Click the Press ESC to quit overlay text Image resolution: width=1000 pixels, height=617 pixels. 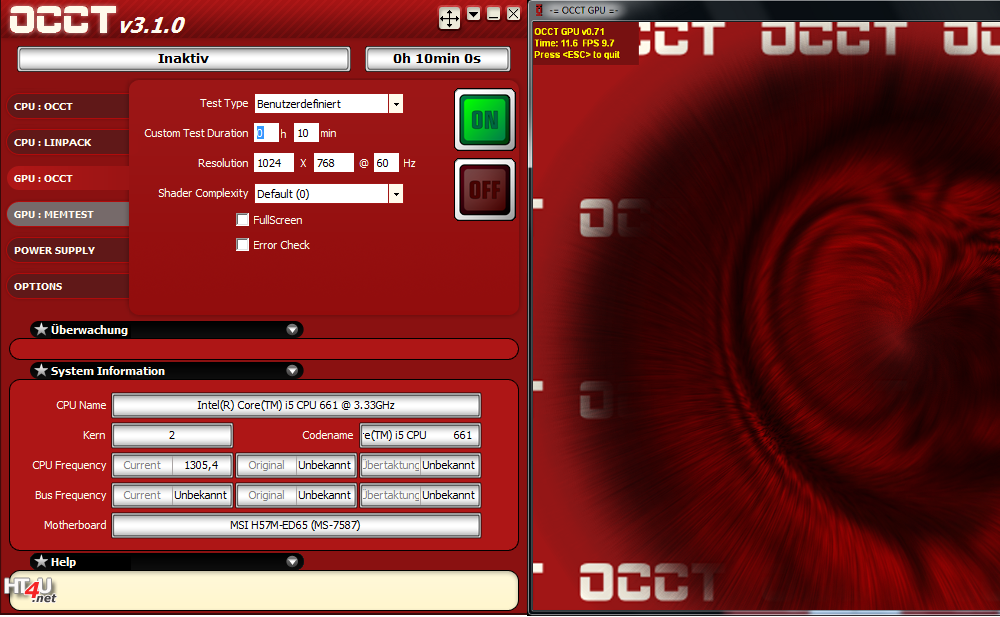pyautogui.click(x=577, y=55)
